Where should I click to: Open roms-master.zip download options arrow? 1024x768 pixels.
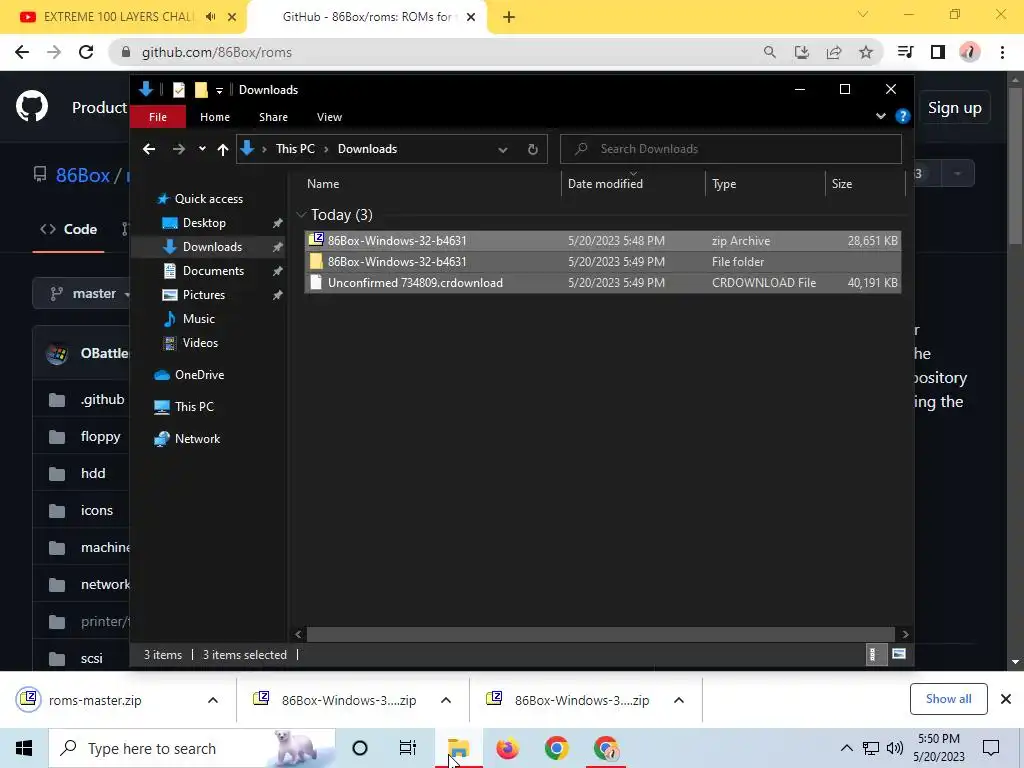tap(213, 700)
